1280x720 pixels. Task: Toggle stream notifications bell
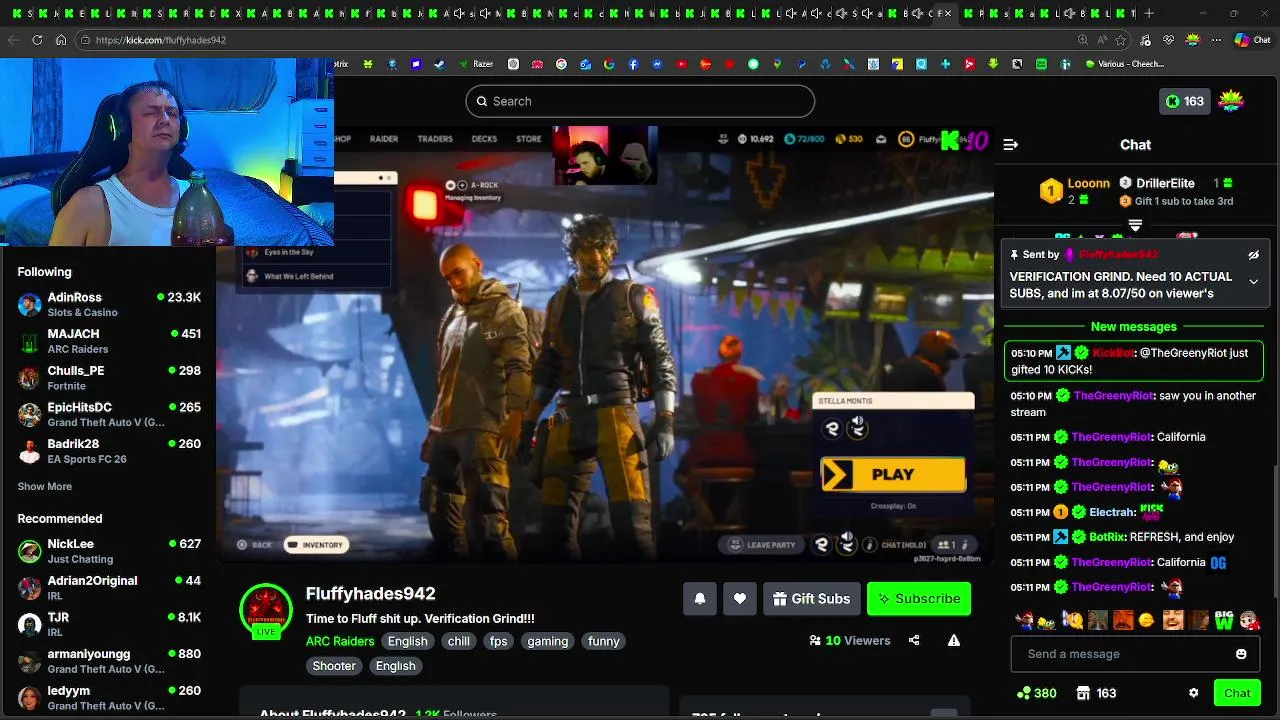(x=700, y=599)
